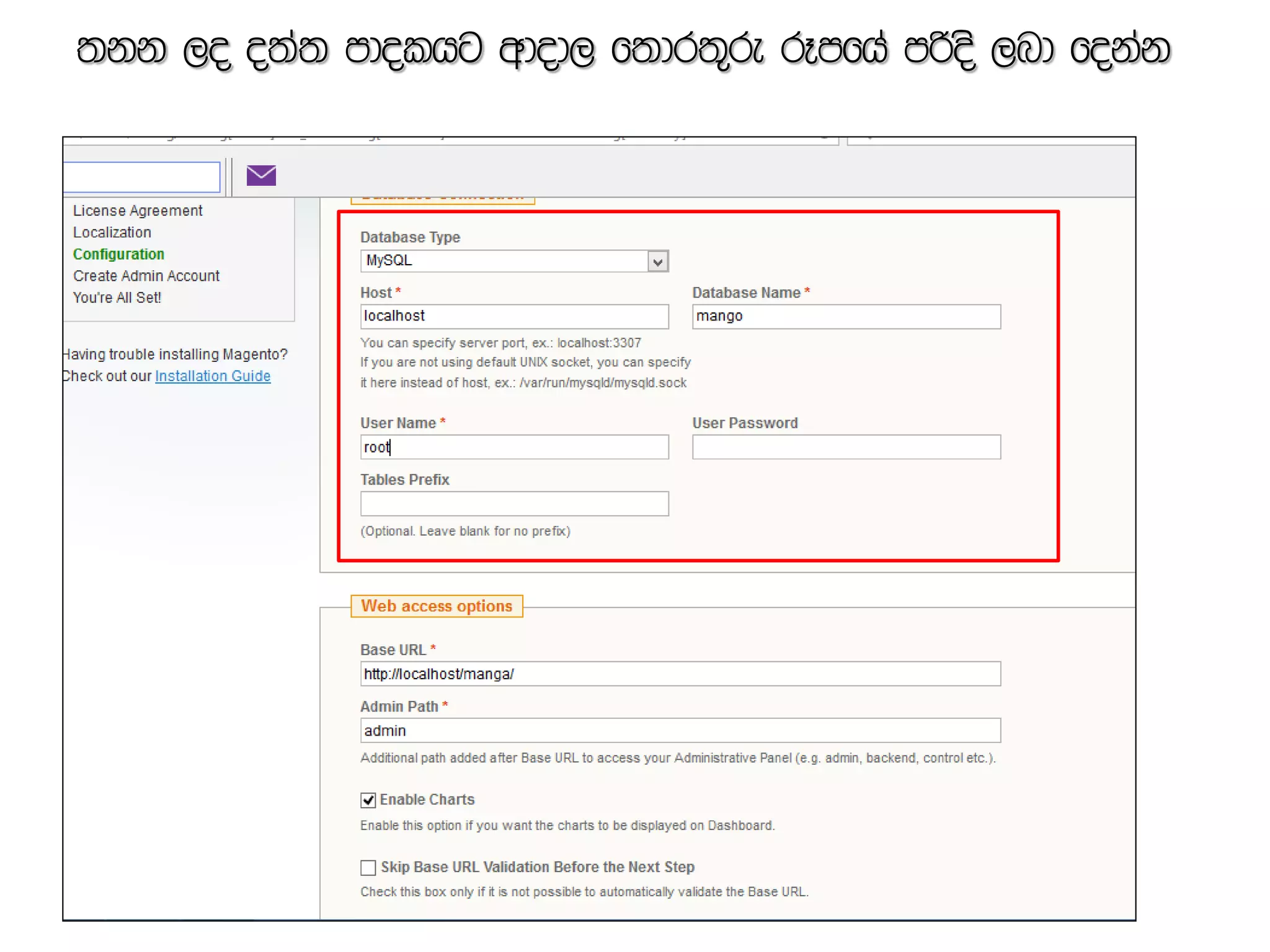The image size is (1270, 952).
Task: Click the Admin Path input field
Action: point(680,731)
